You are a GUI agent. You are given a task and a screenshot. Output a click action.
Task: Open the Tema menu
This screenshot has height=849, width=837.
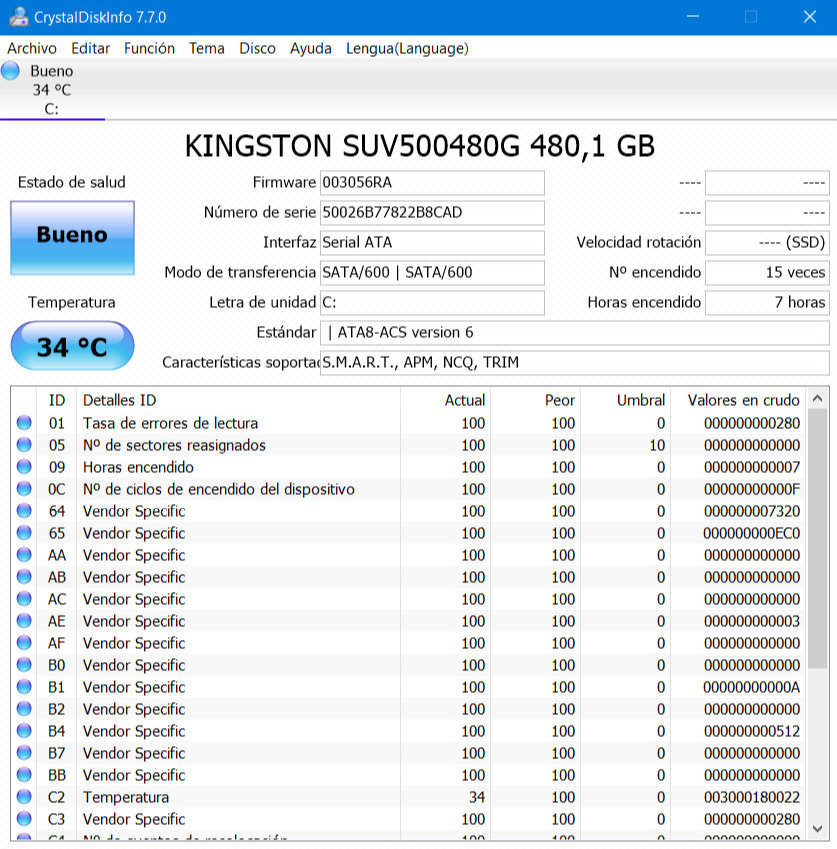[207, 48]
